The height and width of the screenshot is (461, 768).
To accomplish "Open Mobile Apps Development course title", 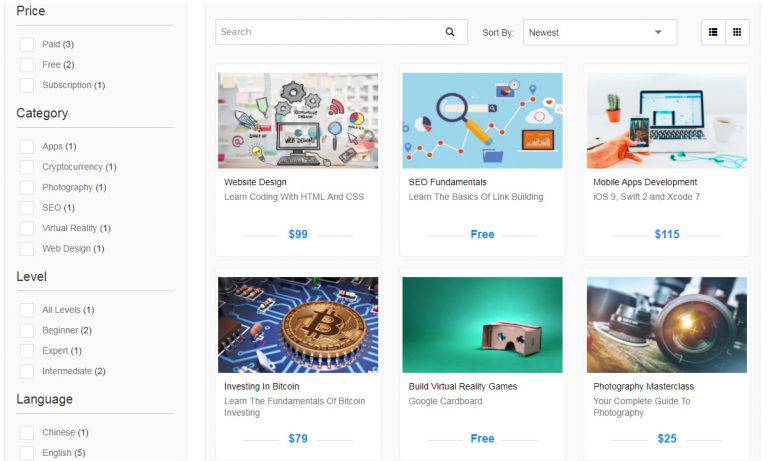I will point(645,182).
